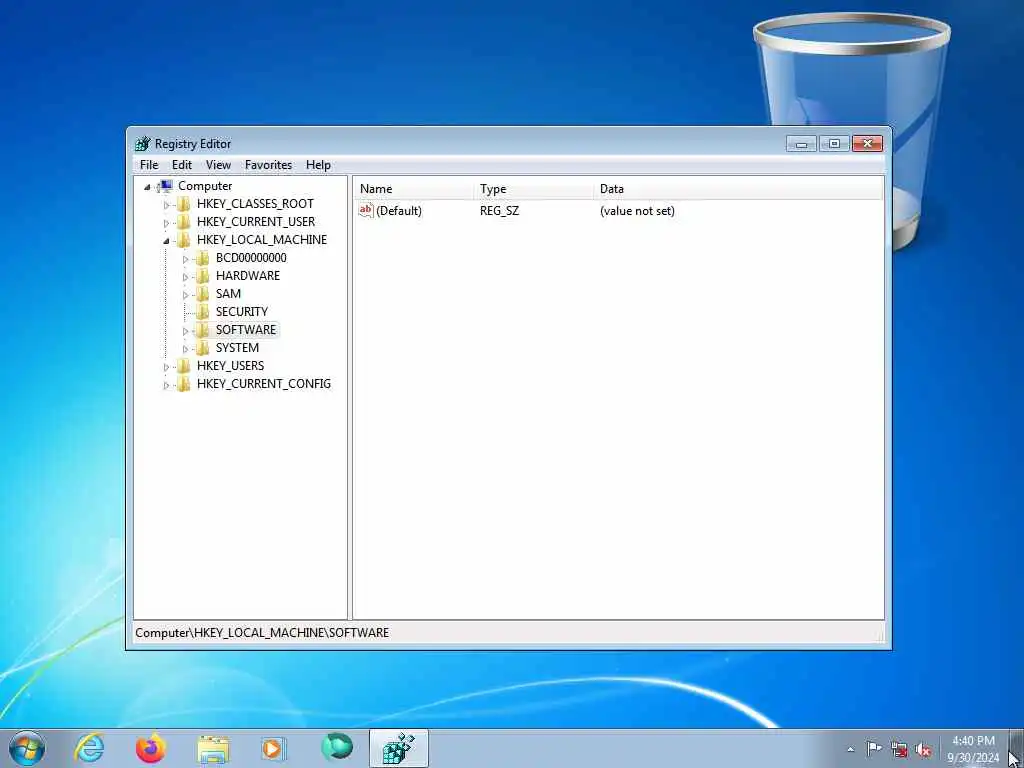This screenshot has height=768, width=1024.
Task: Open the Edit menu
Action: coord(182,165)
